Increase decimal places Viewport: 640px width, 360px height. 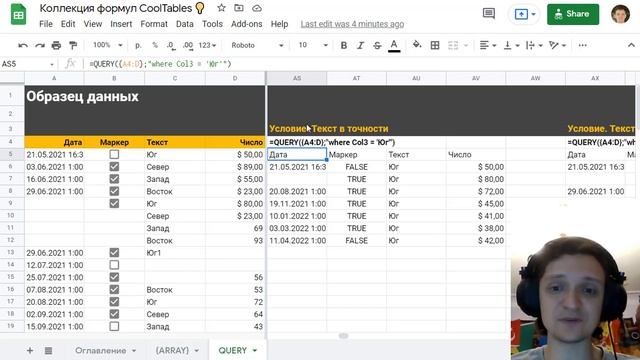(188, 45)
